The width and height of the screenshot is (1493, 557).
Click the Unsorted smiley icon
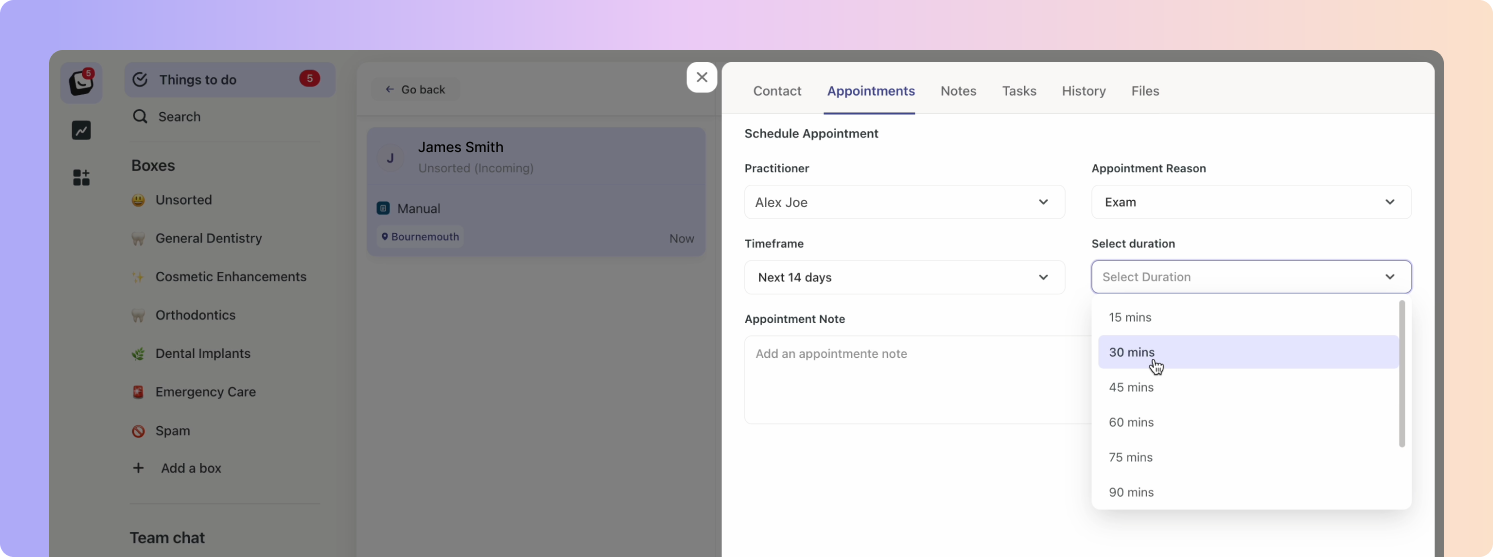(138, 200)
